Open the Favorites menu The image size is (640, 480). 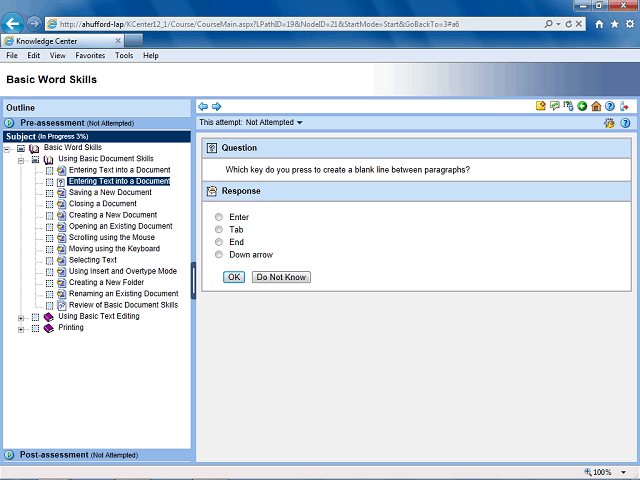click(x=90, y=56)
